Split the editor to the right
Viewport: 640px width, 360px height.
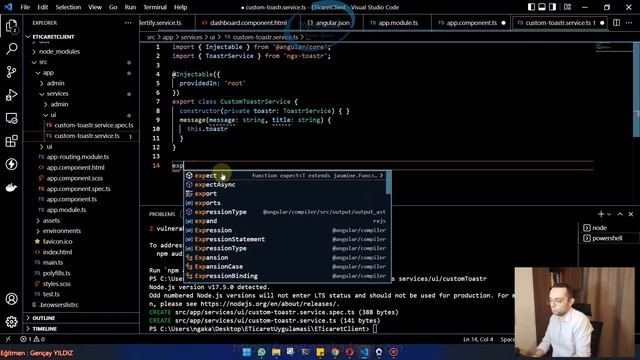tap(616, 23)
